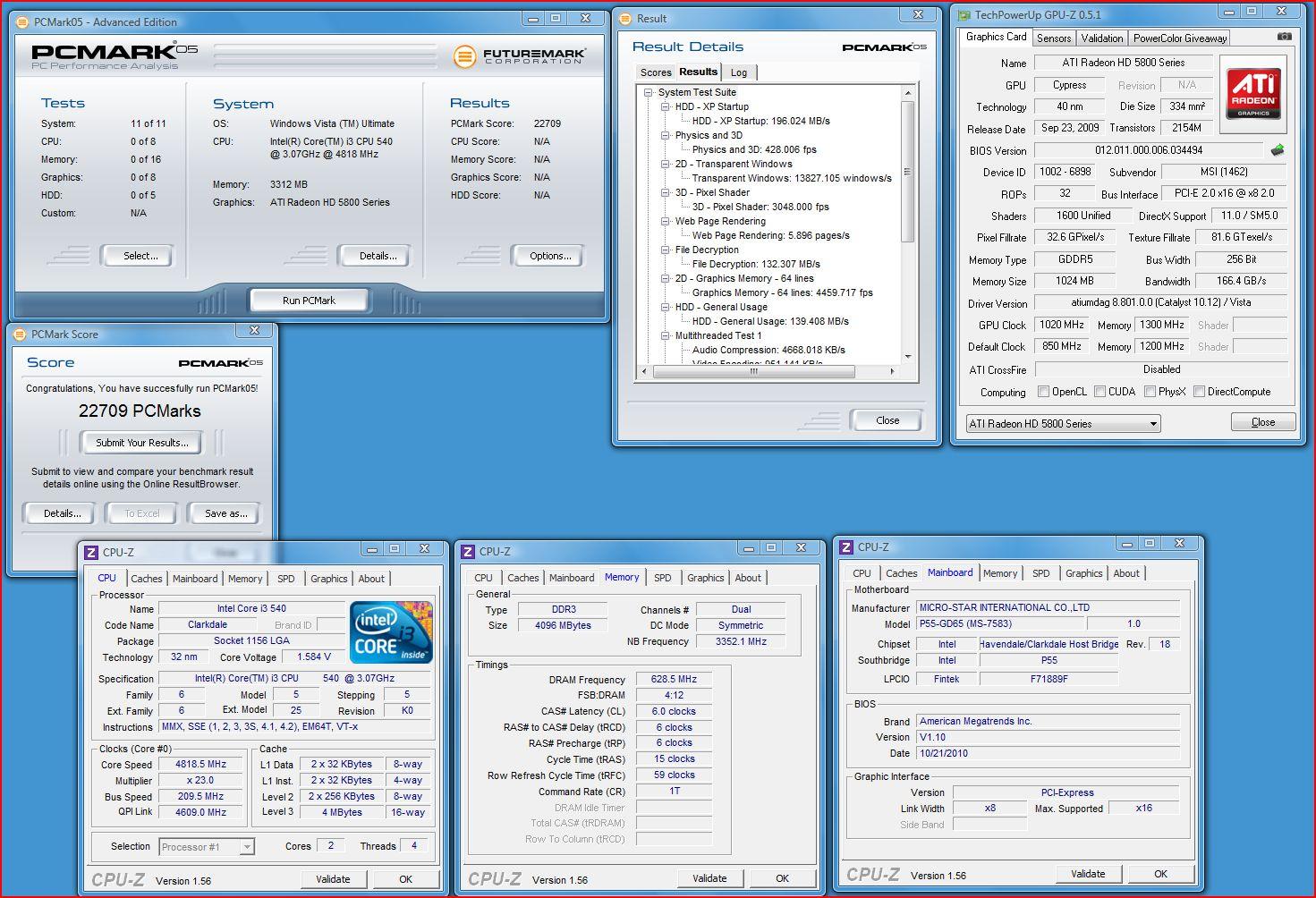This screenshot has width=1316, height=898.
Task: Open the Log tab in Result Details
Action: 739,72
